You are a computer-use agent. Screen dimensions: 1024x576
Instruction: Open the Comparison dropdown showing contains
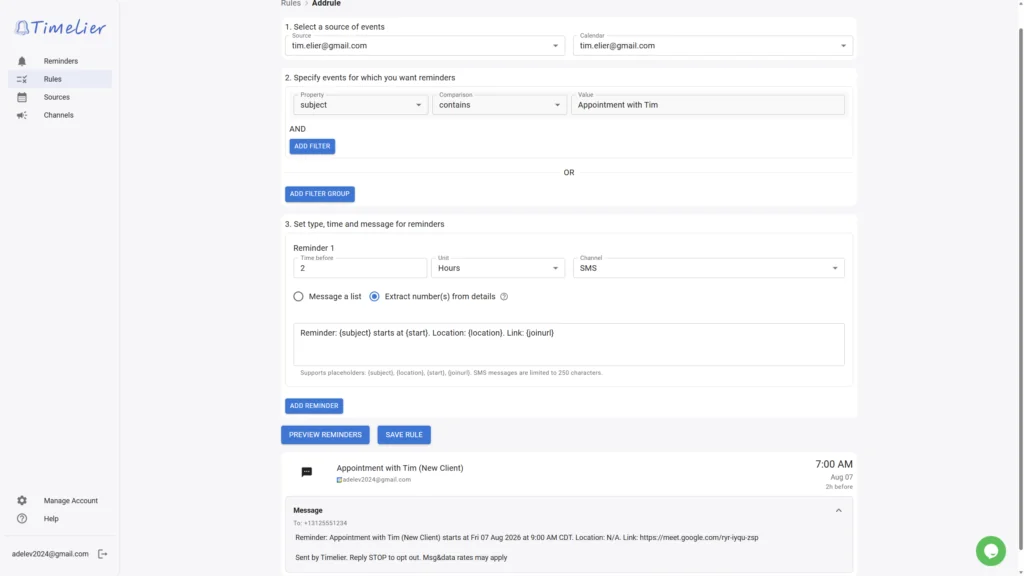pos(500,104)
